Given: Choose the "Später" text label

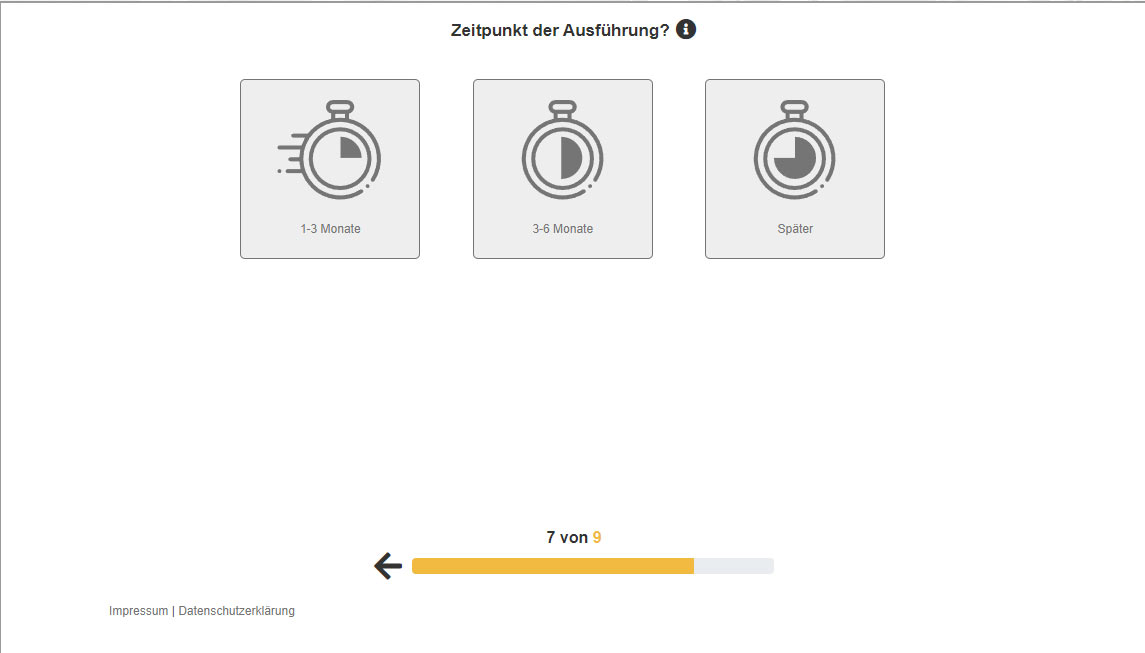Looking at the screenshot, I should click(x=794, y=229).
